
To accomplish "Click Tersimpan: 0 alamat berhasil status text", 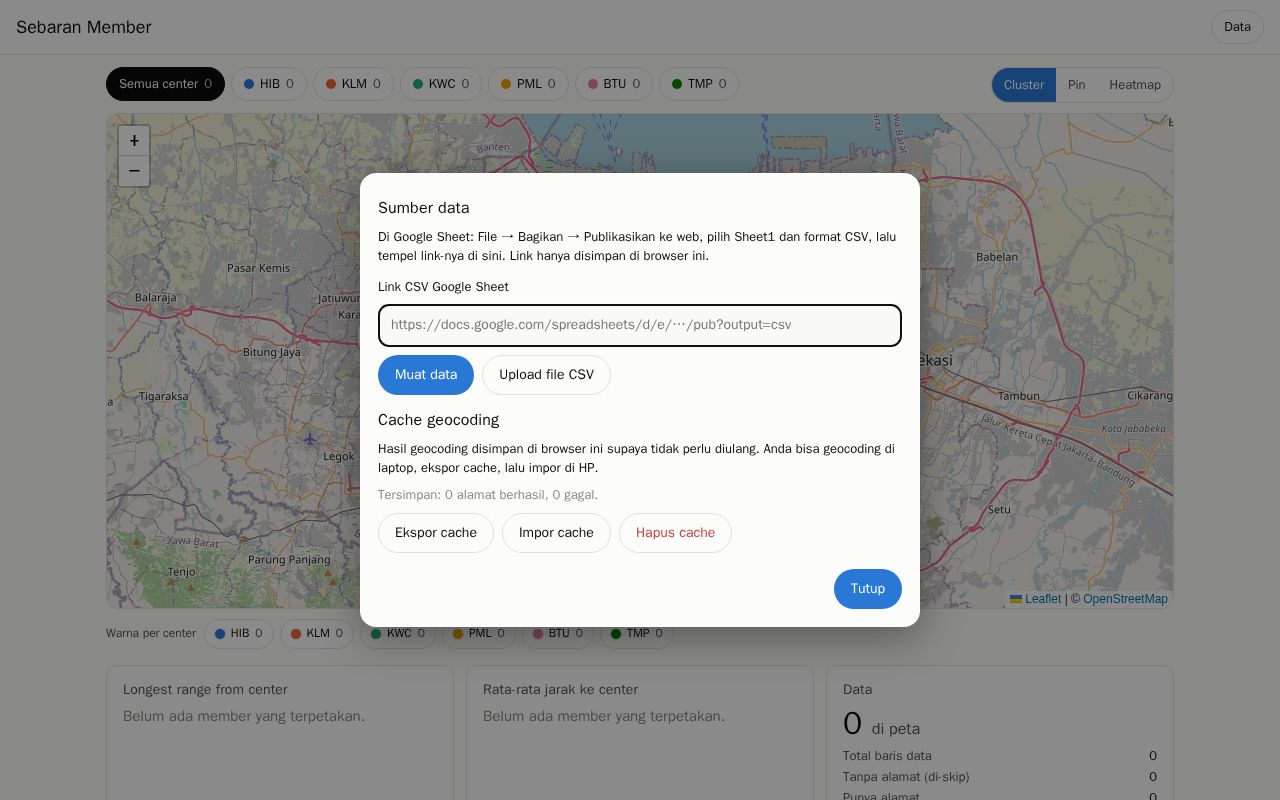I will pos(488,495).
